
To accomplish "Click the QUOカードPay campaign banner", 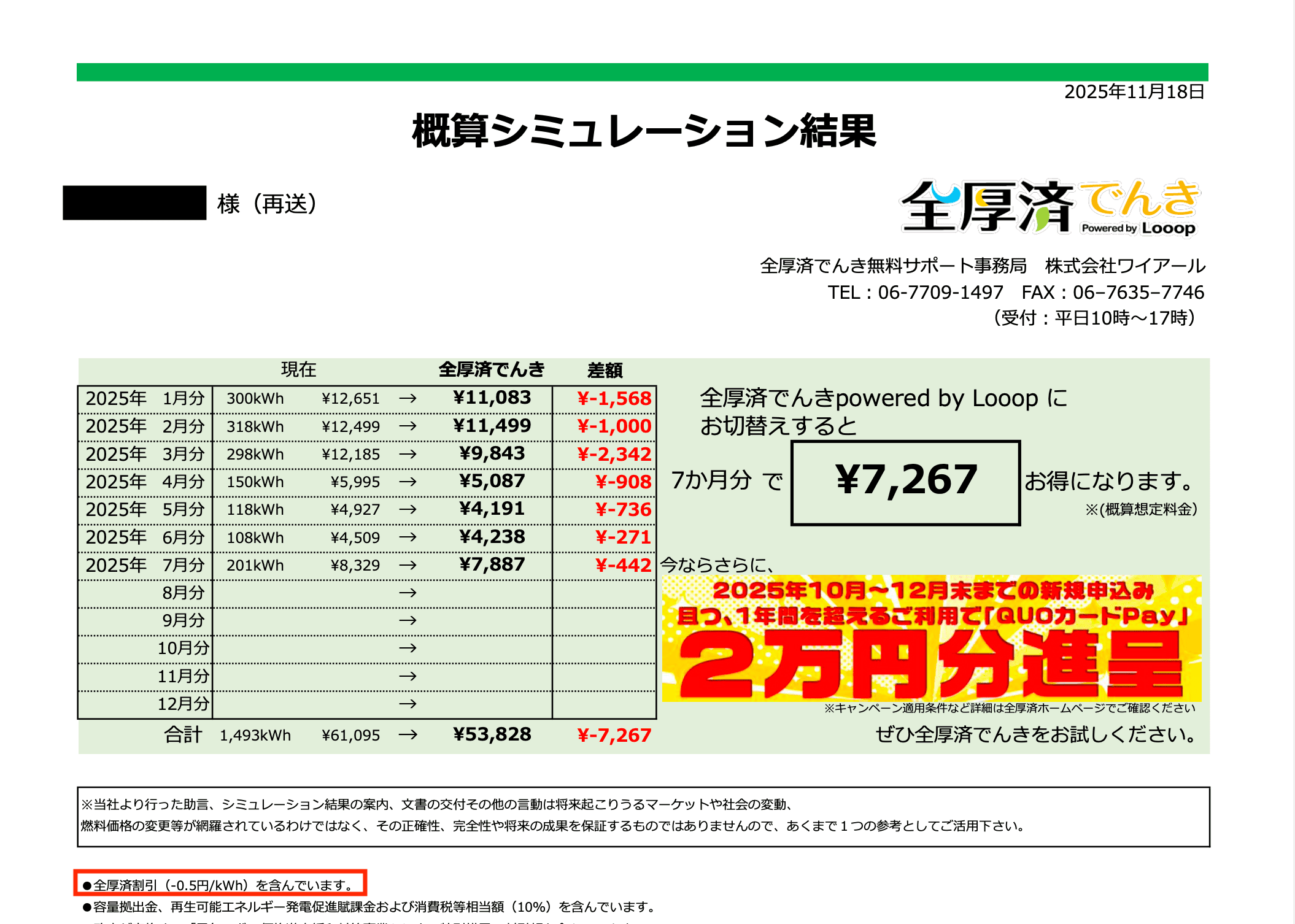I will tap(931, 638).
